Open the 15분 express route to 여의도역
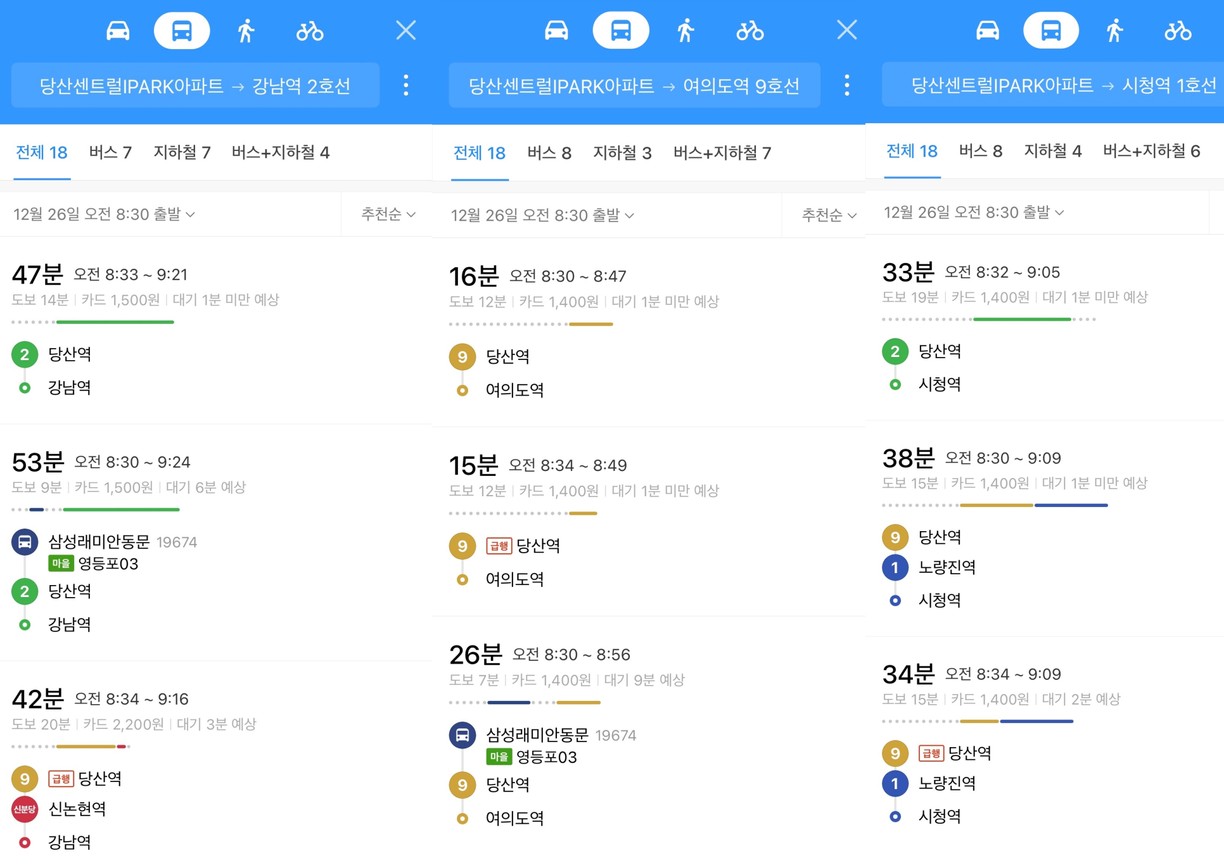Screen dimensions: 1224x864 [649, 521]
